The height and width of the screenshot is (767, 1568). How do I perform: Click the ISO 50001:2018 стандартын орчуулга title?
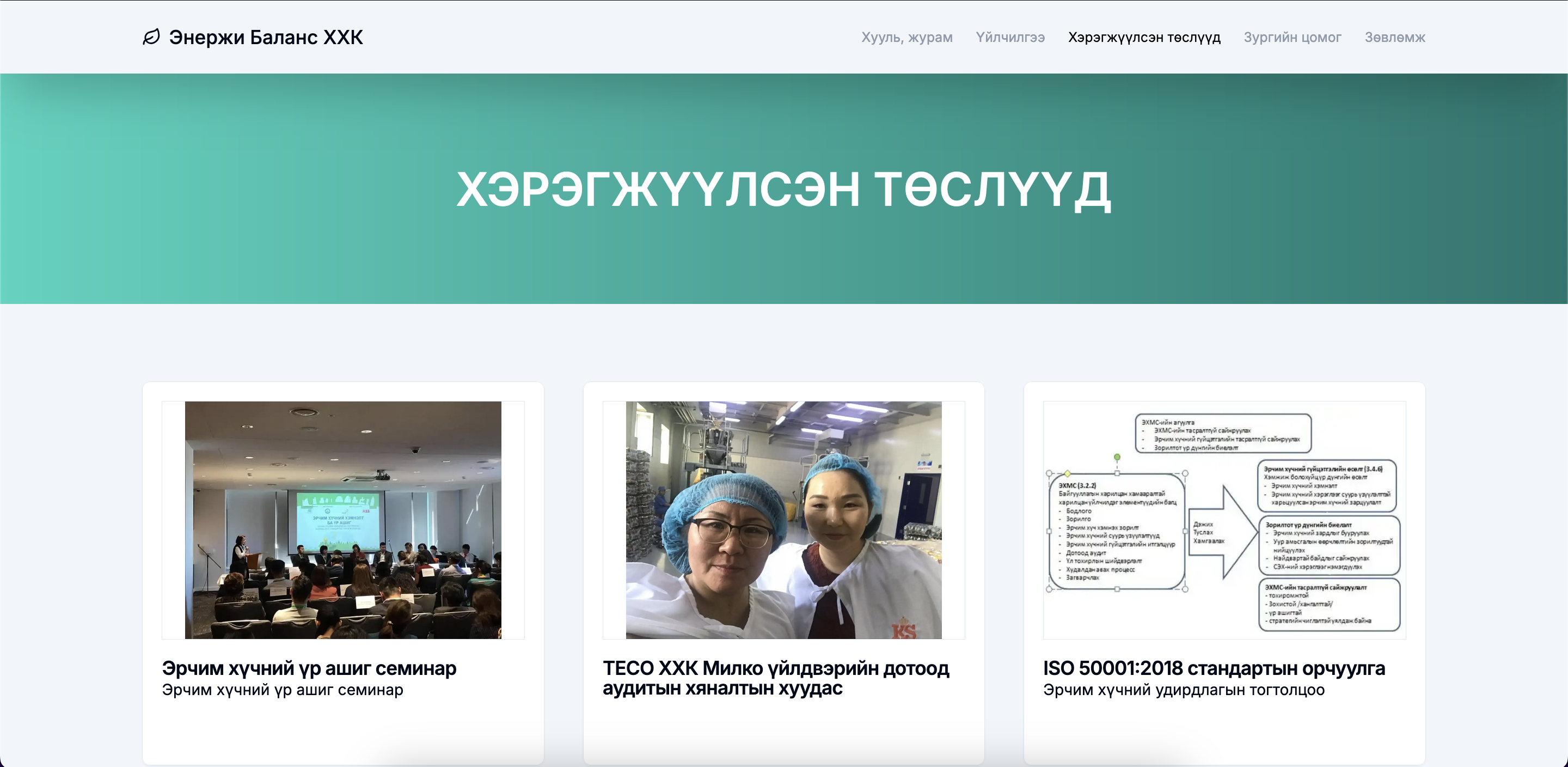[x=1214, y=668]
